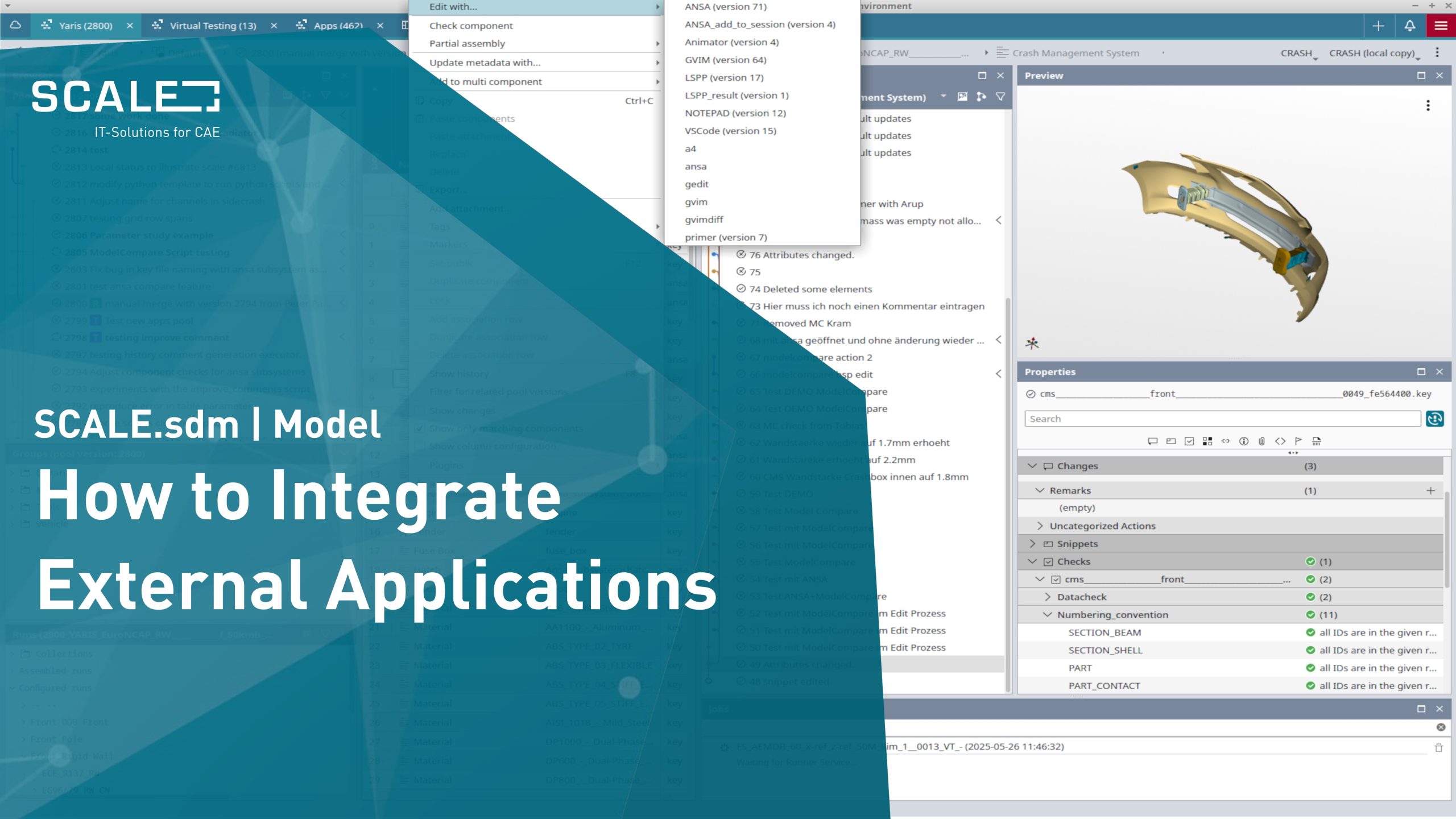The width and height of the screenshot is (1456, 819).
Task: Collapse the Changes section
Action: pyautogui.click(x=1032, y=466)
